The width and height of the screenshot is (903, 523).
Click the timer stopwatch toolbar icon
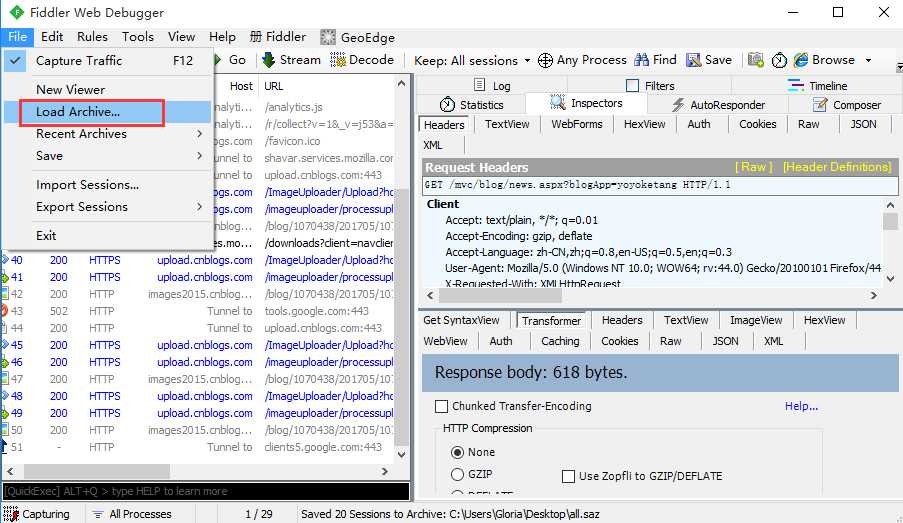click(779, 60)
